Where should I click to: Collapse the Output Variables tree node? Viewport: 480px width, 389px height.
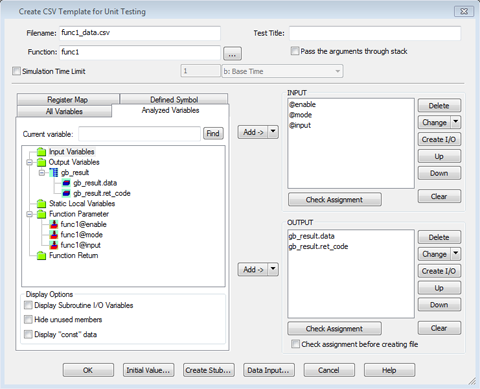pyautogui.click(x=30, y=162)
